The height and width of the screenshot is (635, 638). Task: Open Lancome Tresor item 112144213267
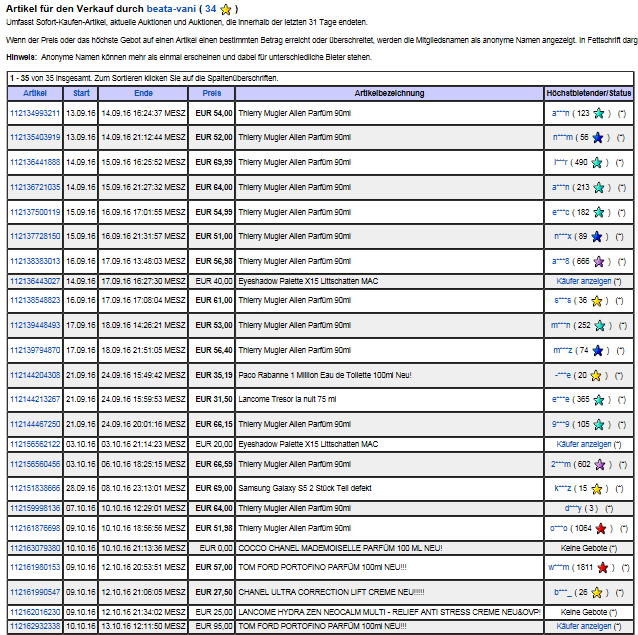pos(35,399)
